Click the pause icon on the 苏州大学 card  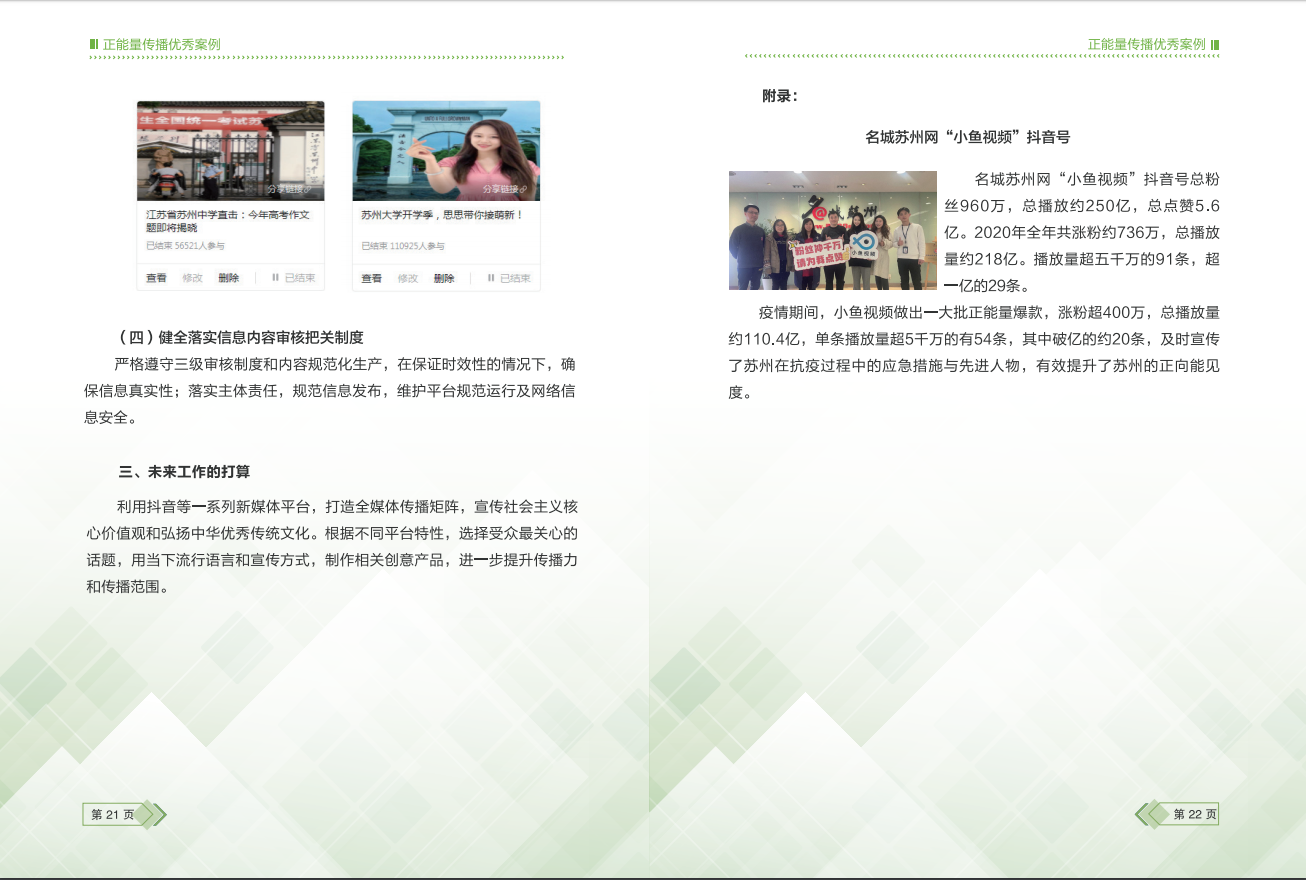(491, 278)
